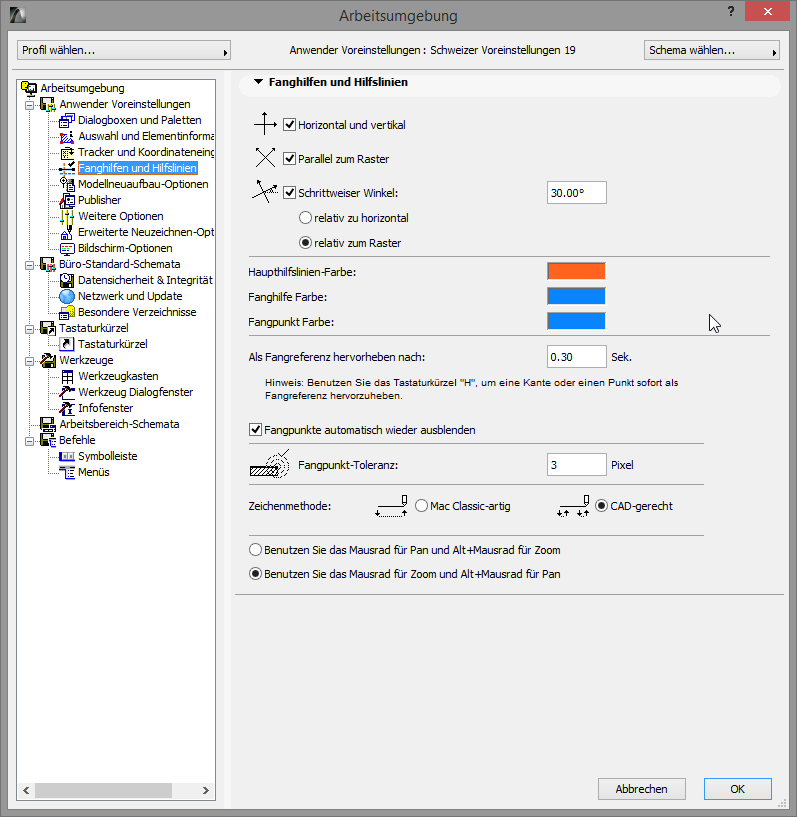The image size is (797, 817).
Task: Open the Schema wählen dropdown
Action: [712, 51]
